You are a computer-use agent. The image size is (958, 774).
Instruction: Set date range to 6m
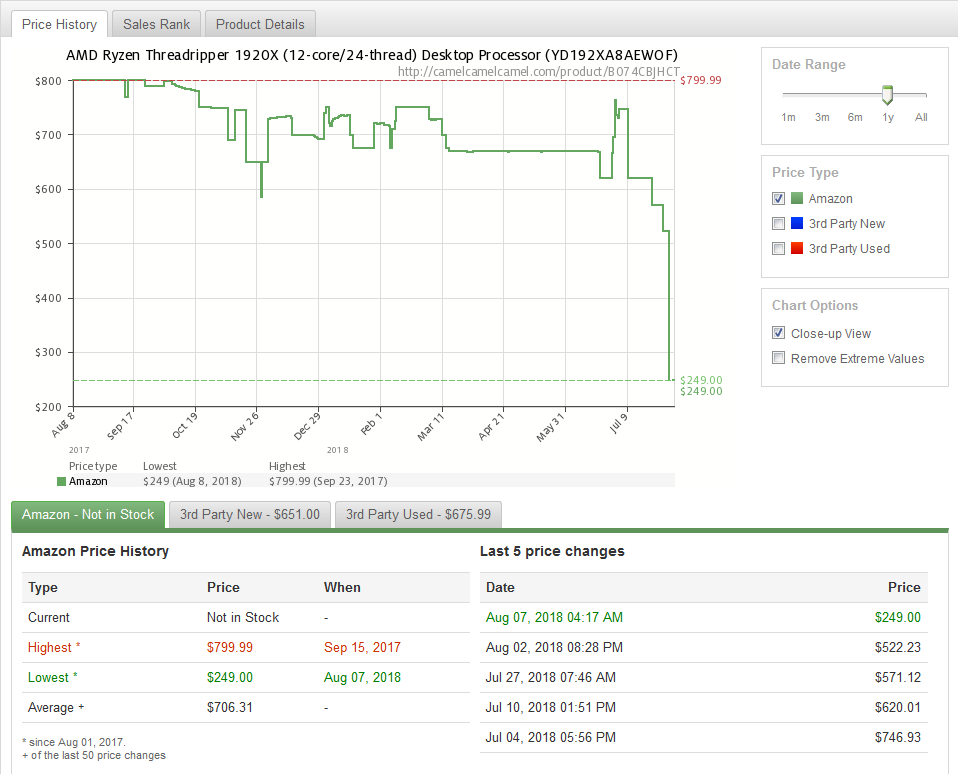855,117
